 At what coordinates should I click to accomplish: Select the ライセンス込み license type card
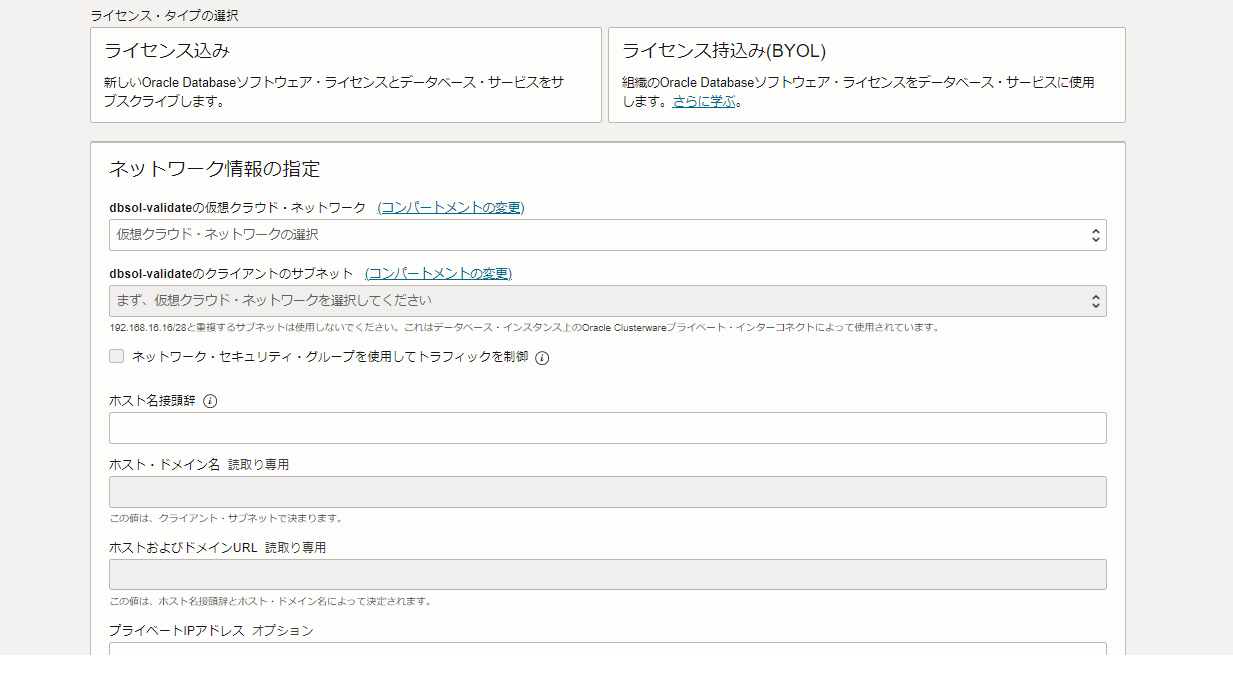345,75
